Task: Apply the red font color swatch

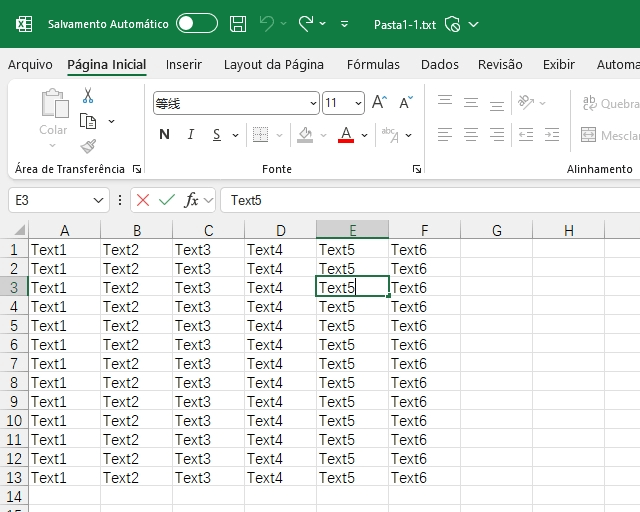Action: click(346, 135)
